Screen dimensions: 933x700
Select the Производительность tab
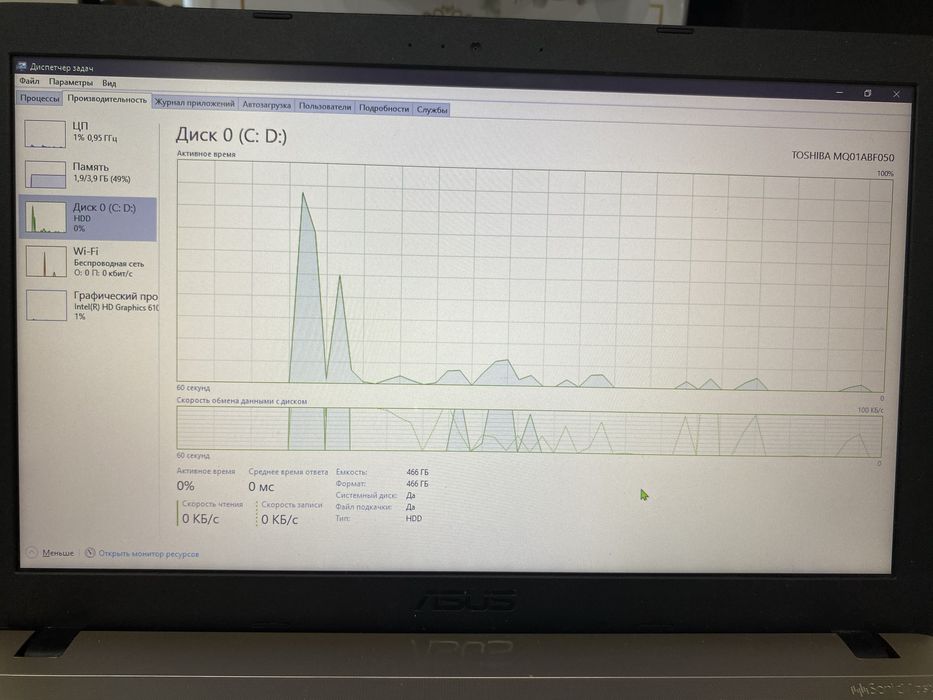(107, 99)
